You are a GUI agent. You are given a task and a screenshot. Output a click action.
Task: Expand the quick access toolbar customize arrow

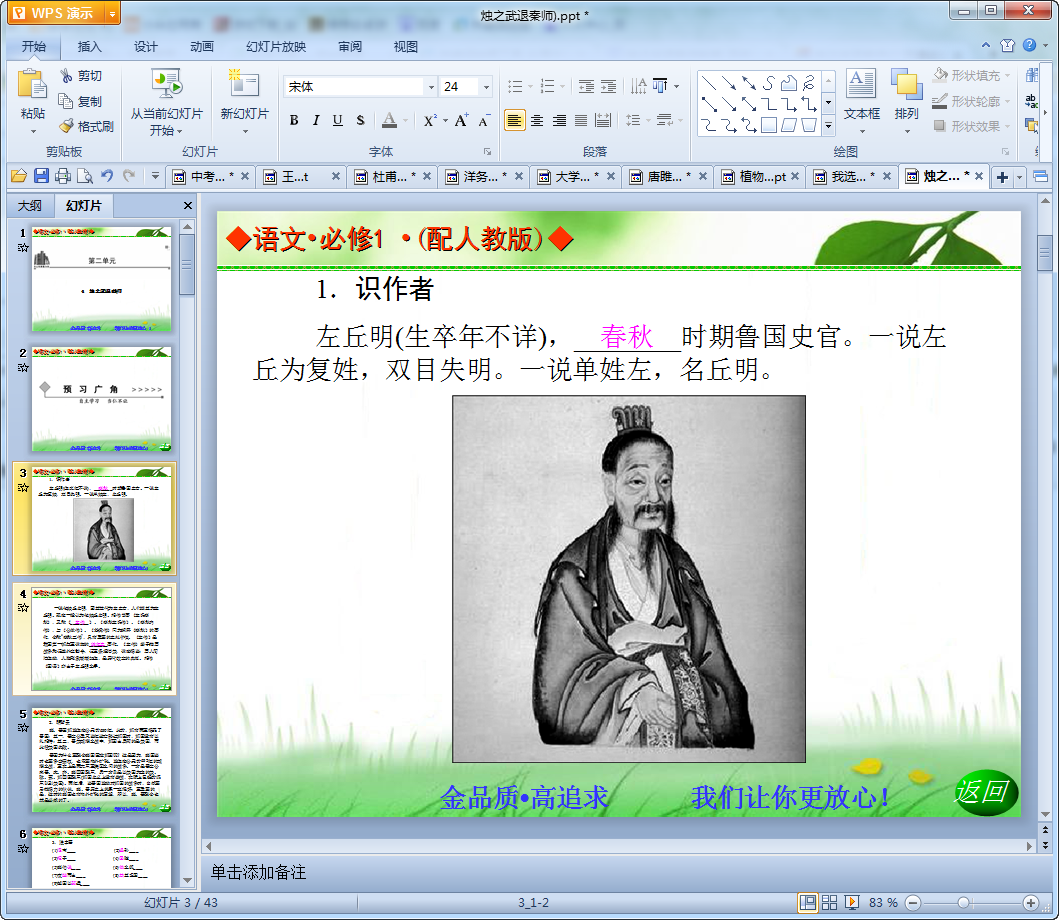click(x=155, y=176)
